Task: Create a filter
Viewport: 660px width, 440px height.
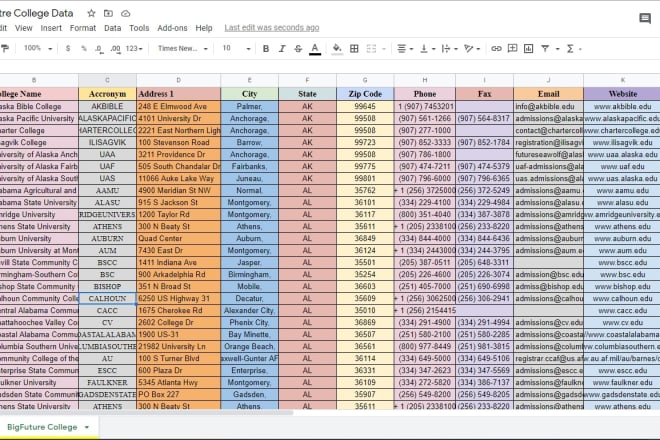Action: click(x=545, y=49)
